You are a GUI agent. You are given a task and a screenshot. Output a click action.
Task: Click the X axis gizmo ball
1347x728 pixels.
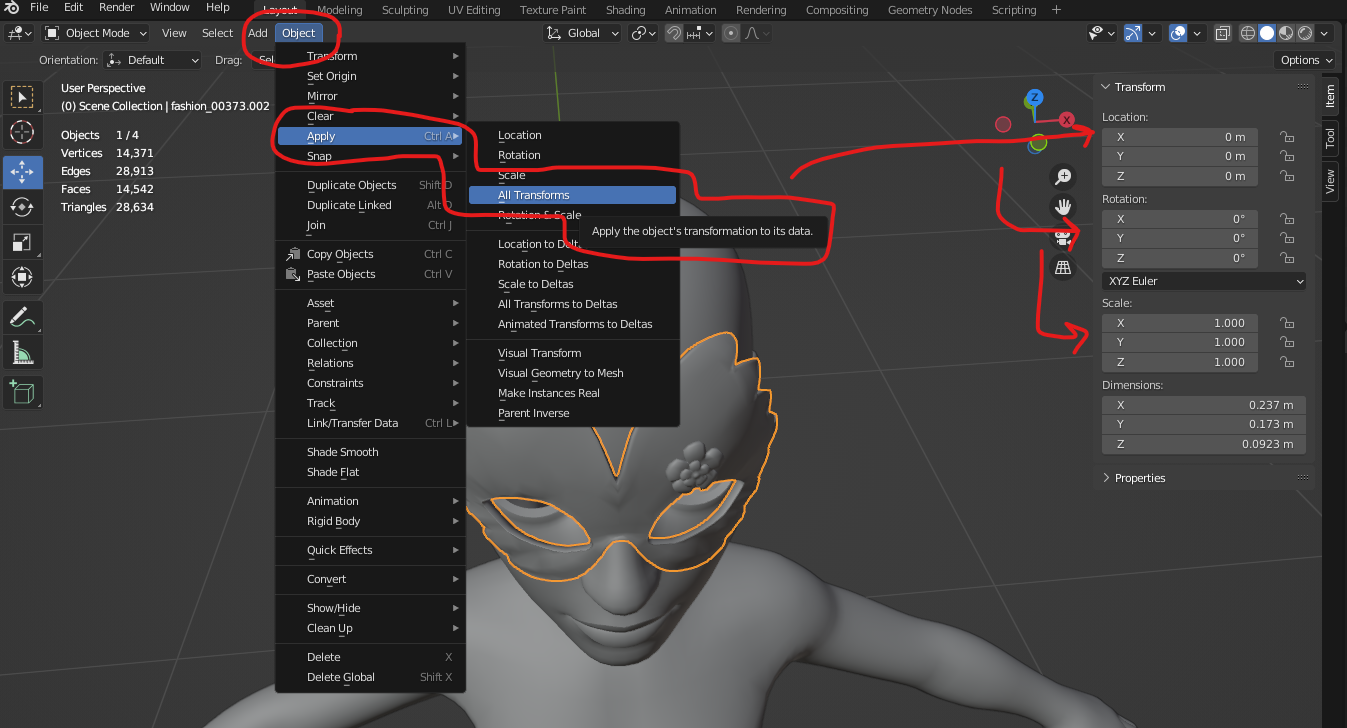(x=1067, y=120)
